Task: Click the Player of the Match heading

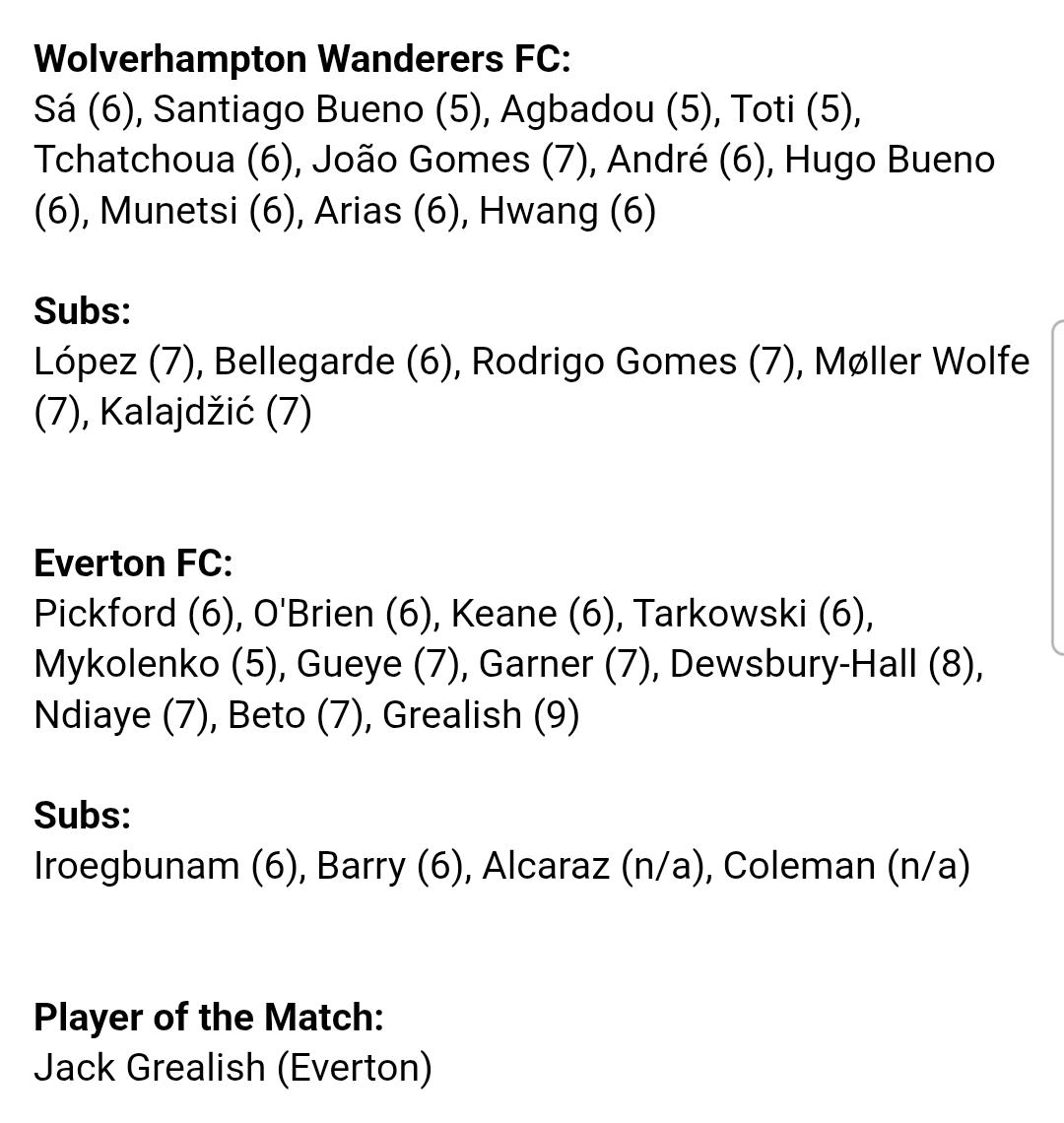Action: pyautogui.click(x=209, y=1017)
